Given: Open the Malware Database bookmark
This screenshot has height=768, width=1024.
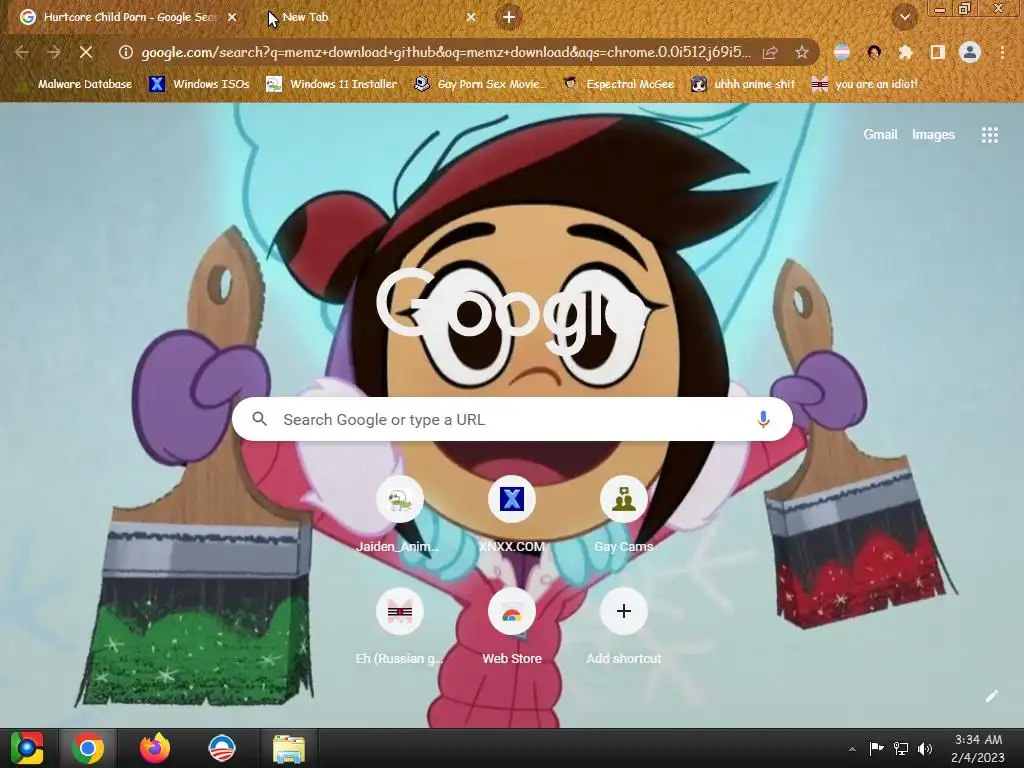Looking at the screenshot, I should pos(76,84).
